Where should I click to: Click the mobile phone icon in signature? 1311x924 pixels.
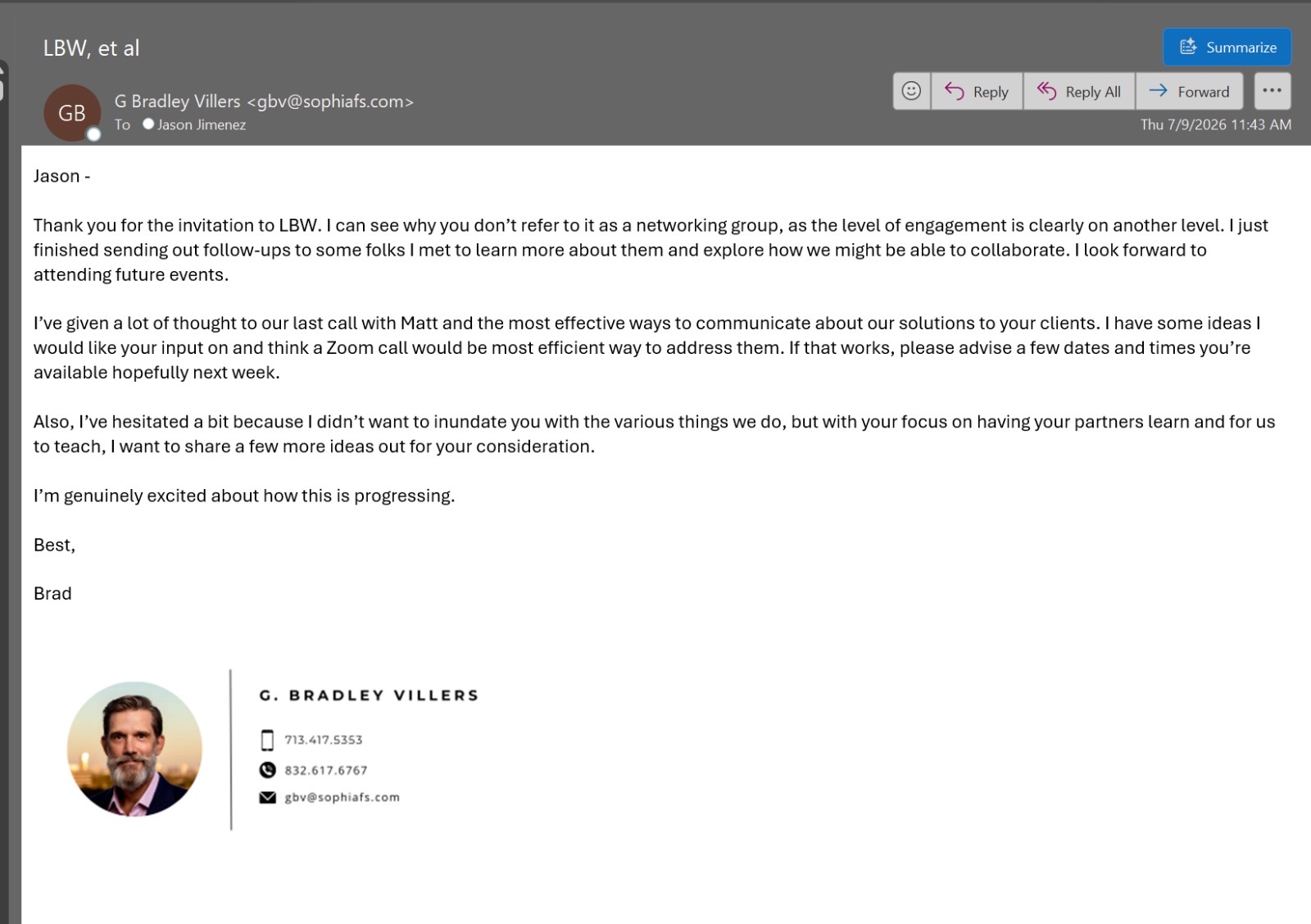point(267,740)
